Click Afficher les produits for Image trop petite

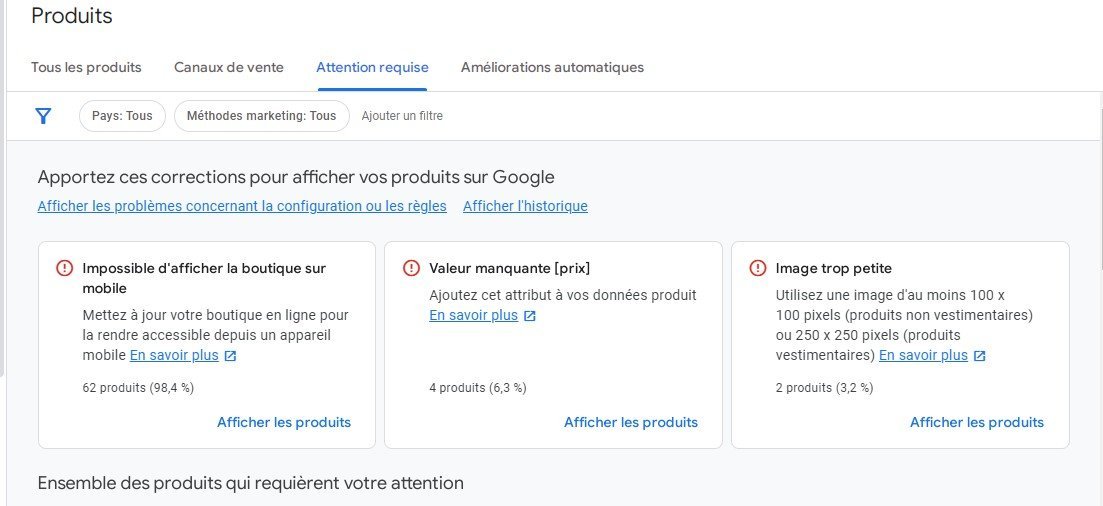coord(977,422)
